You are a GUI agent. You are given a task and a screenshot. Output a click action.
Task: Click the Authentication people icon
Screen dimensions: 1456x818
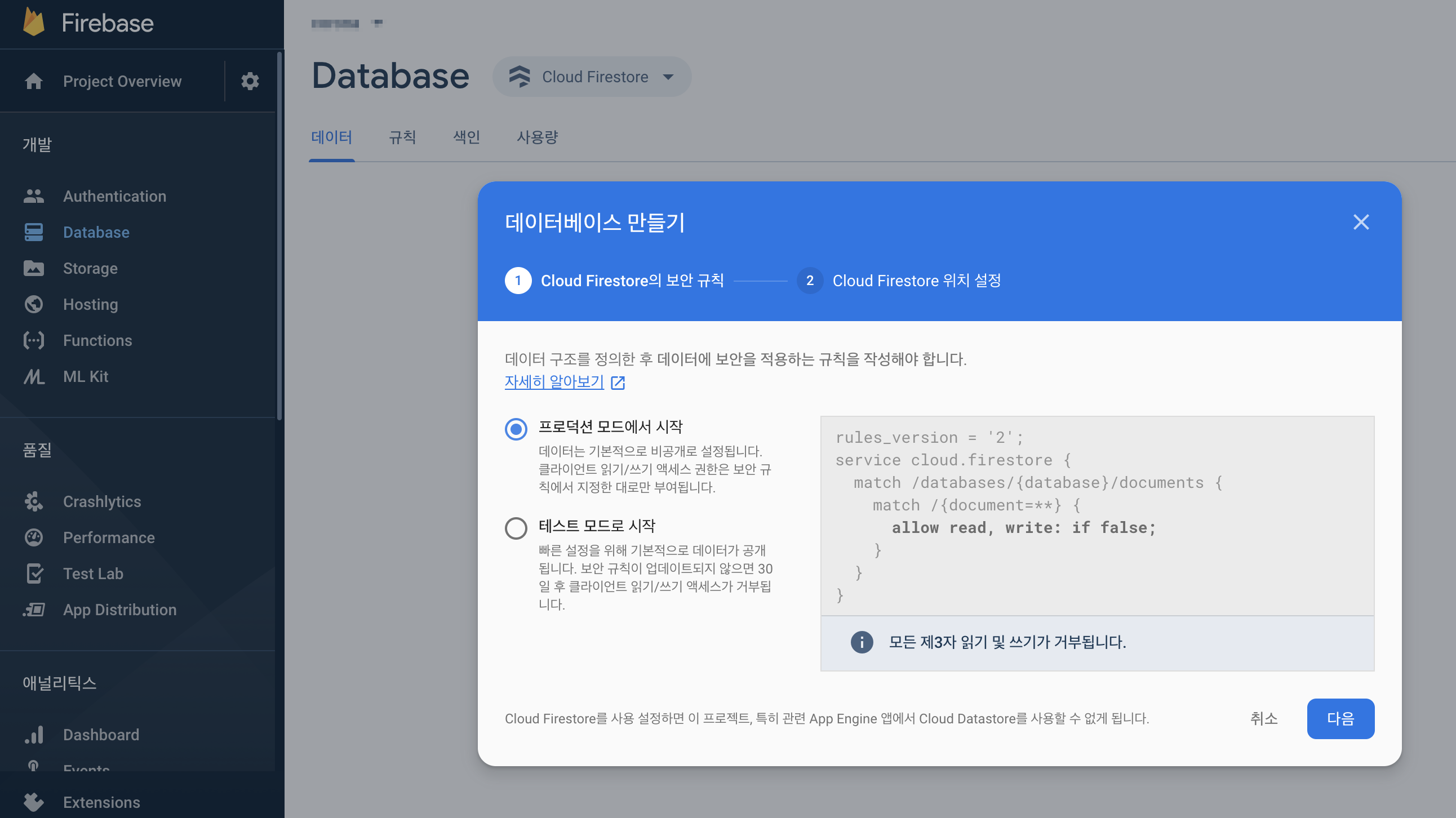[x=33, y=196]
